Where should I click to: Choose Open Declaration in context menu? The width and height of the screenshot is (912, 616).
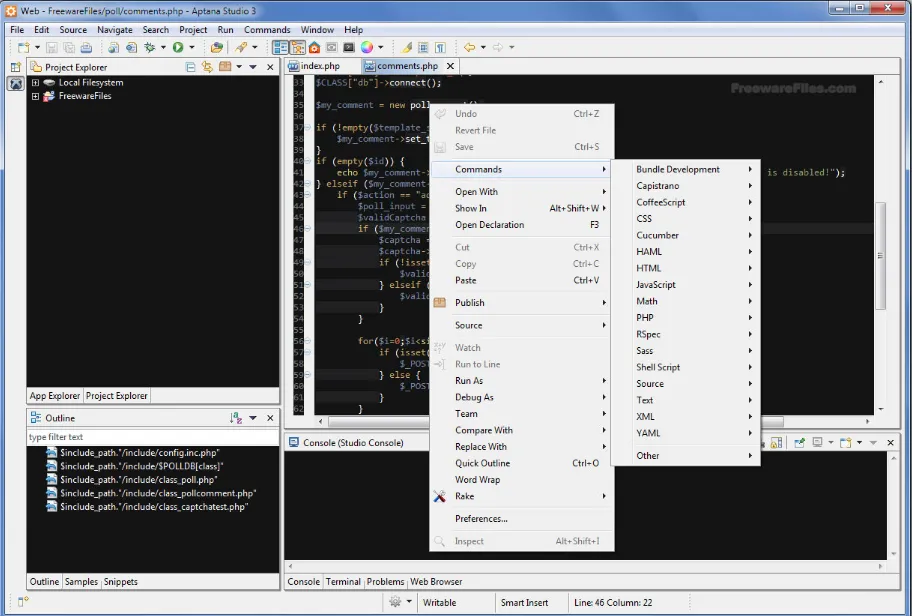(522, 225)
